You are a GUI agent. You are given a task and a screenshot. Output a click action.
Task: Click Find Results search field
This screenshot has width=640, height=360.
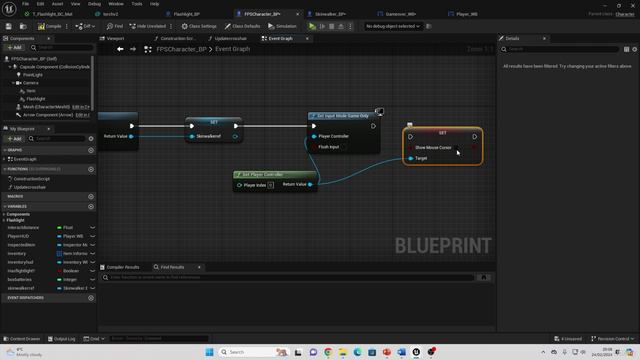tap(287, 278)
